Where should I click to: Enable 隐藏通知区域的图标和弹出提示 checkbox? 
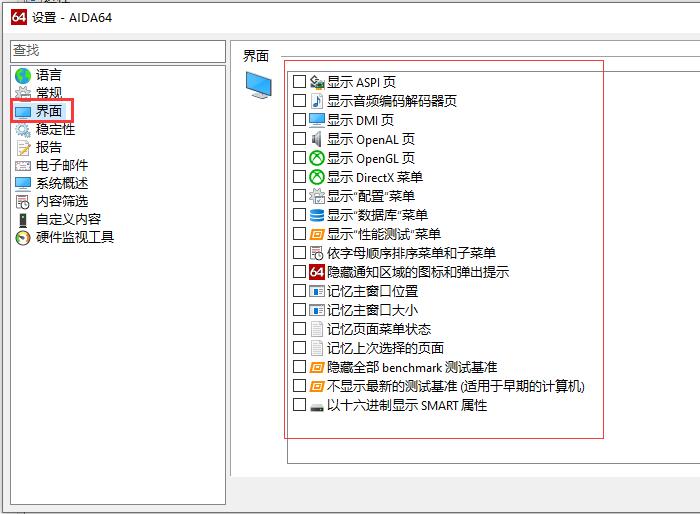click(x=299, y=272)
